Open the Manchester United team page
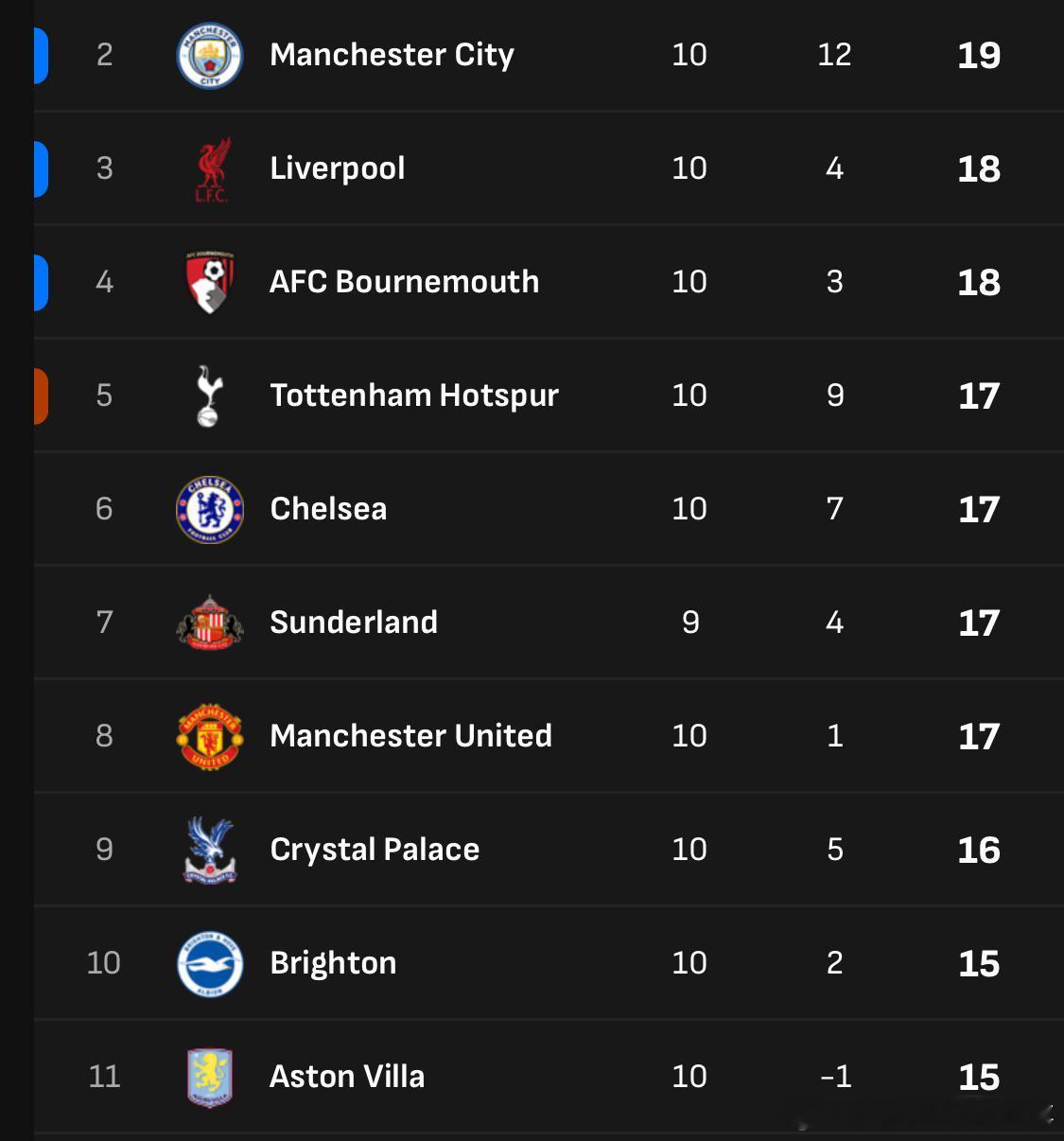 point(410,736)
